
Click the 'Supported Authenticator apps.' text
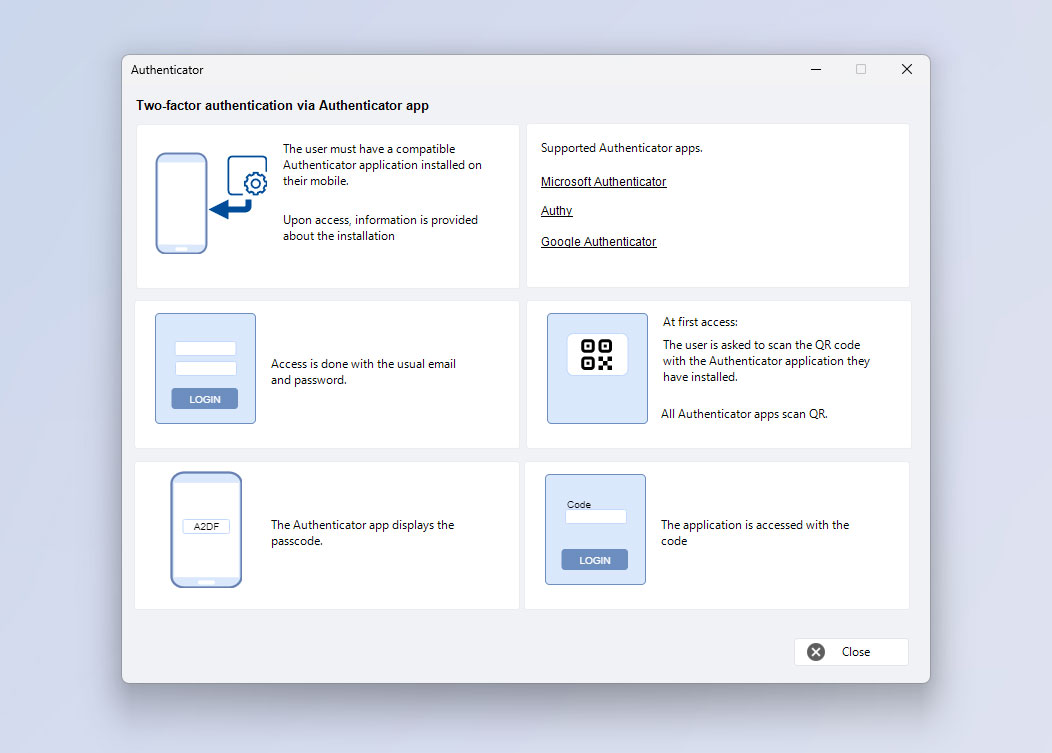click(x=622, y=148)
